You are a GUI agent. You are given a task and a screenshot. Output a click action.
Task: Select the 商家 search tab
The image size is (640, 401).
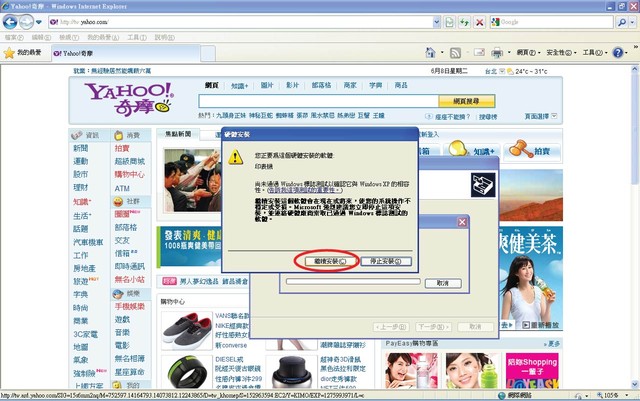click(350, 85)
